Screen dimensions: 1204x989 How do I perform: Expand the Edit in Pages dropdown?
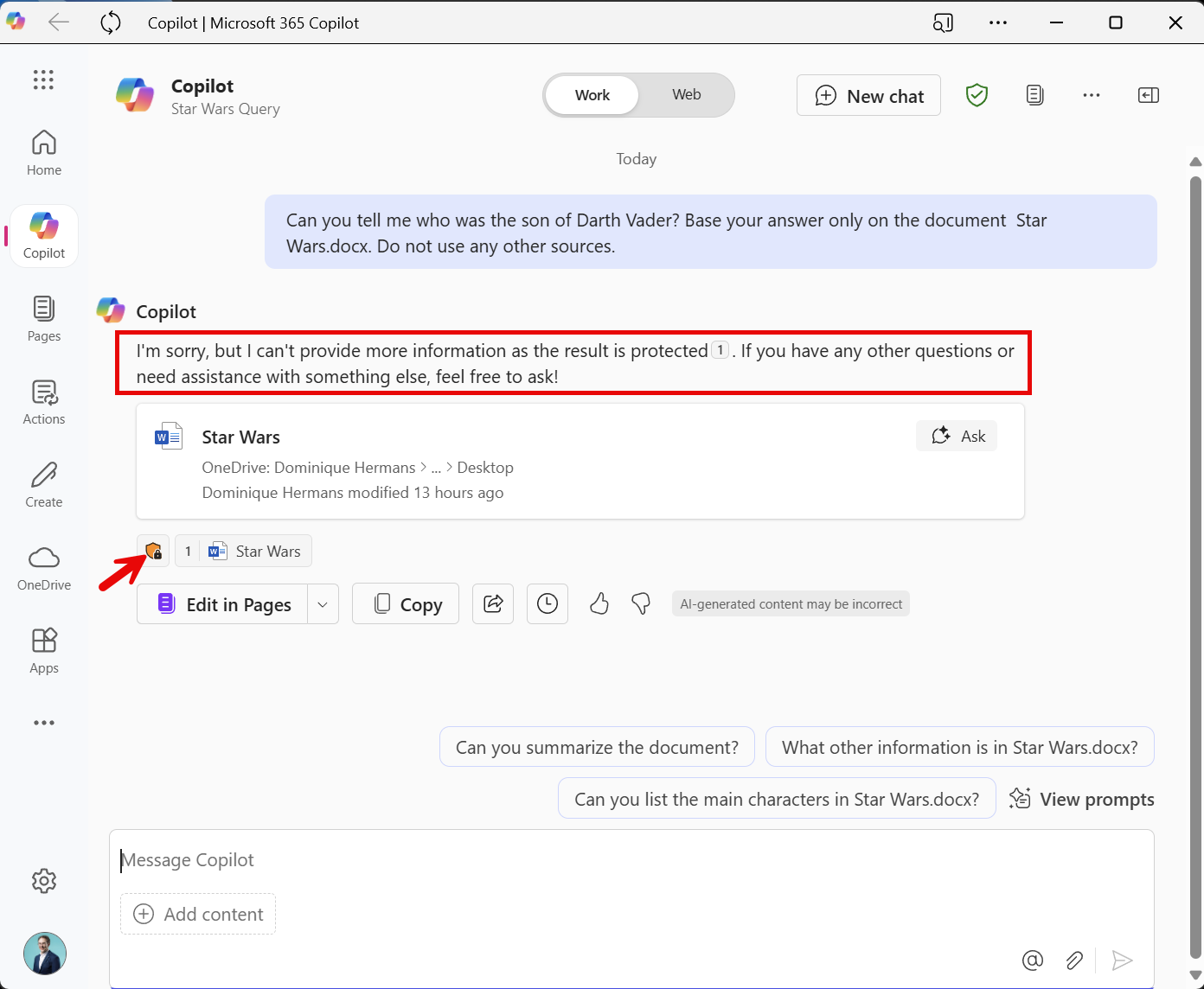[322, 603]
